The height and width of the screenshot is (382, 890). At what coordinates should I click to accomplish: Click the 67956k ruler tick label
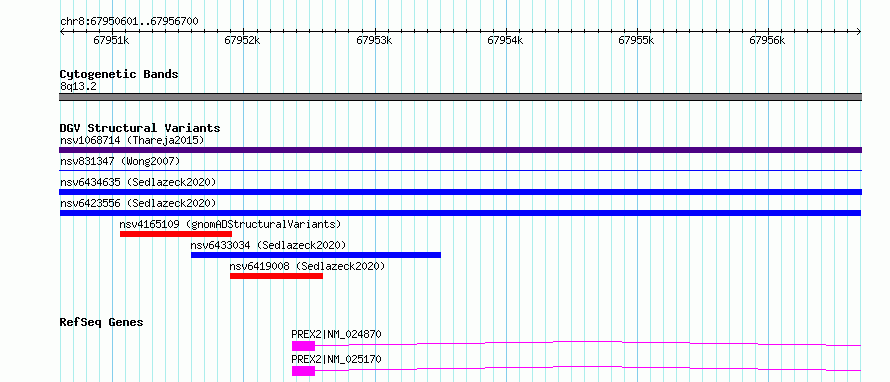click(767, 40)
